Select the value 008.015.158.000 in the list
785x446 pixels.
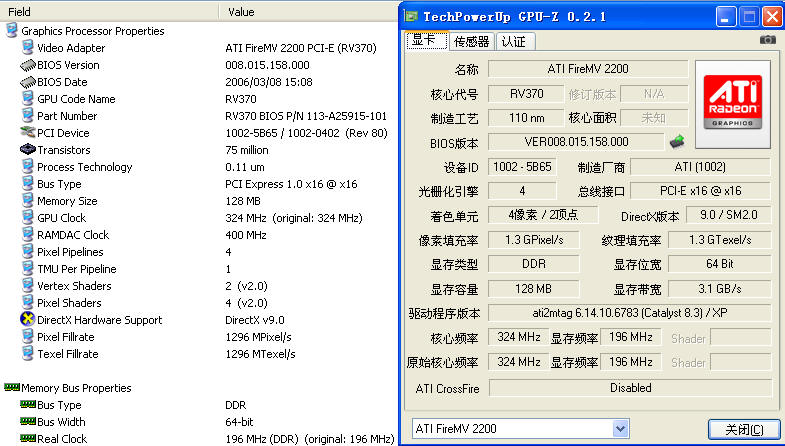point(267,65)
